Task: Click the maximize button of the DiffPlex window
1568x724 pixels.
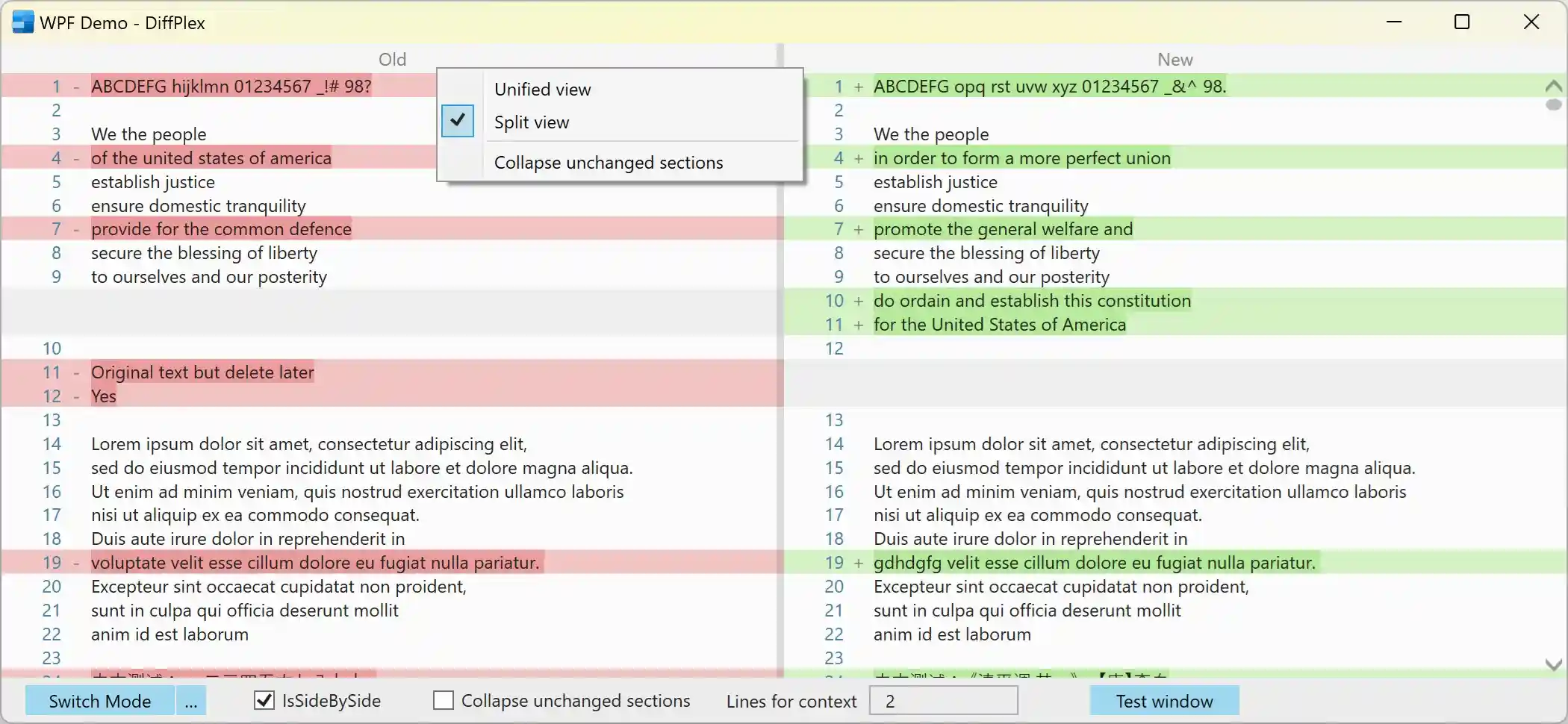Action: 1462,22
